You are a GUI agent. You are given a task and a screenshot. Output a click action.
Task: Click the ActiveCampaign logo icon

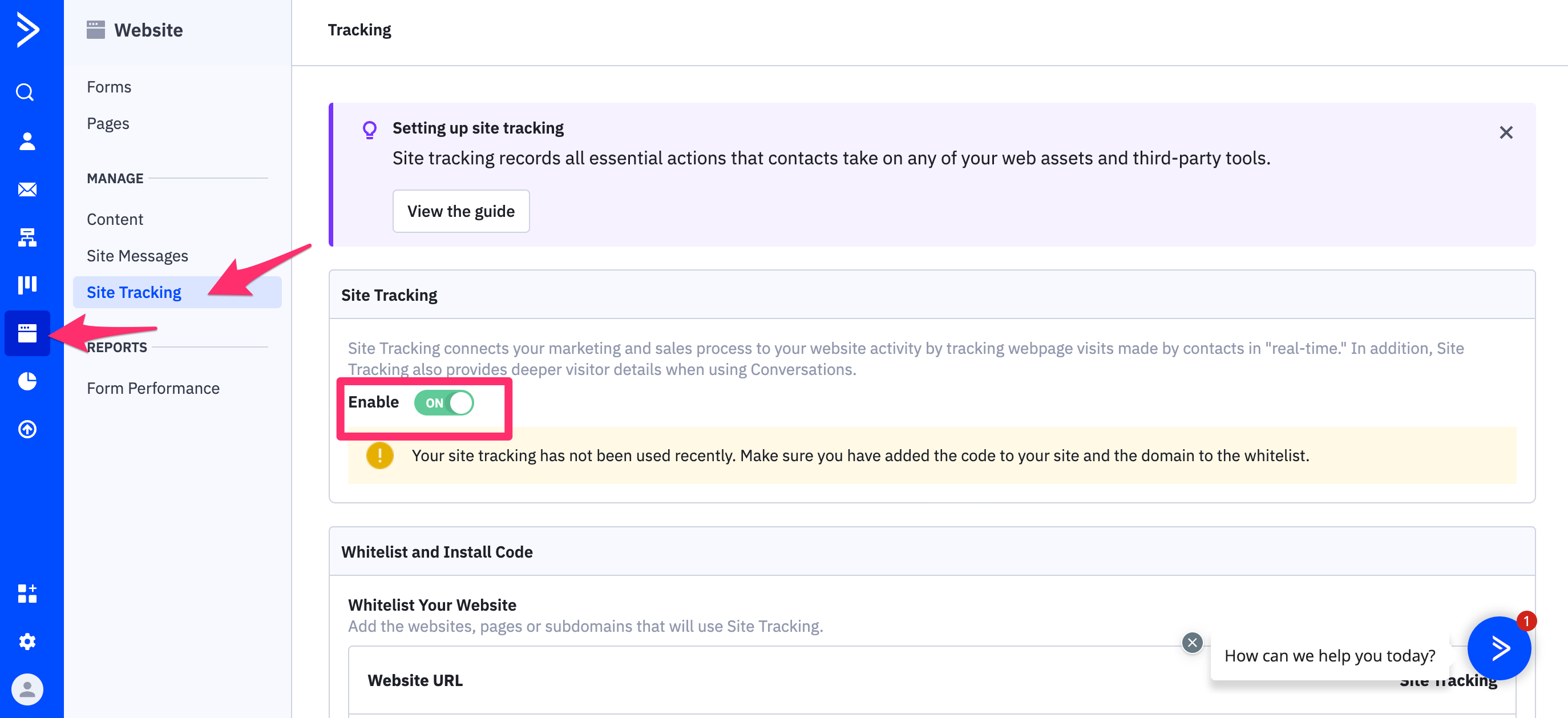point(27,29)
